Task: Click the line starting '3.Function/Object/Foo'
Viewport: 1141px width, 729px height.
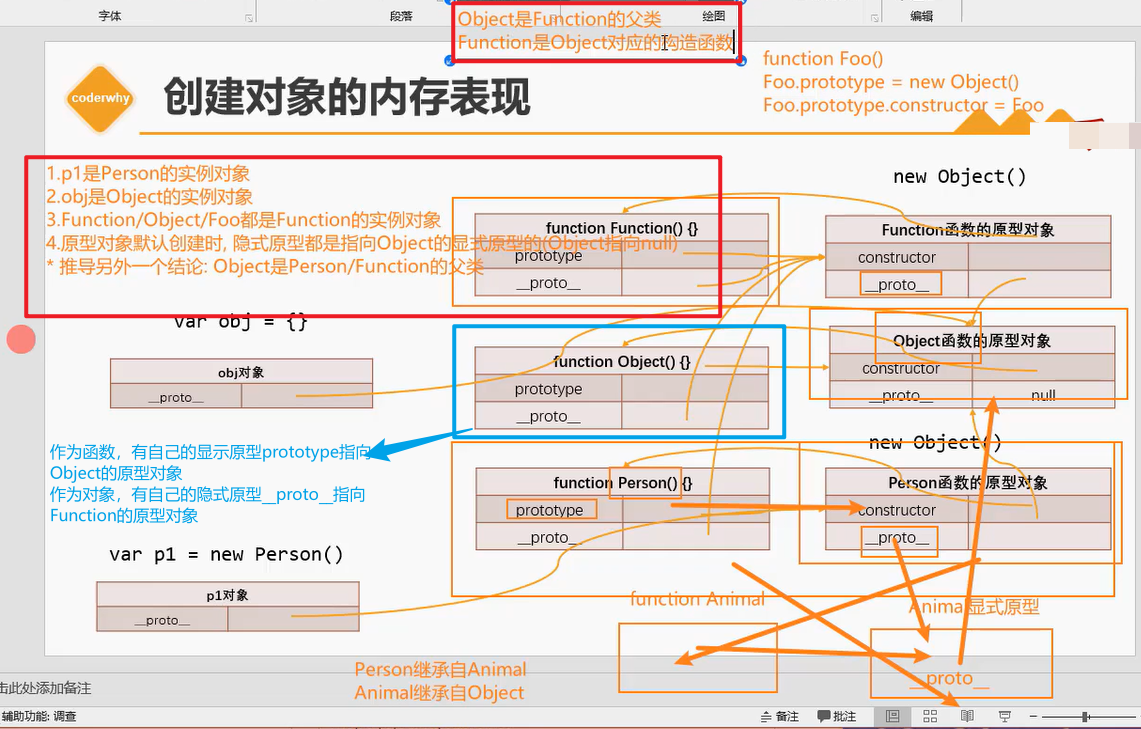Action: point(244,220)
